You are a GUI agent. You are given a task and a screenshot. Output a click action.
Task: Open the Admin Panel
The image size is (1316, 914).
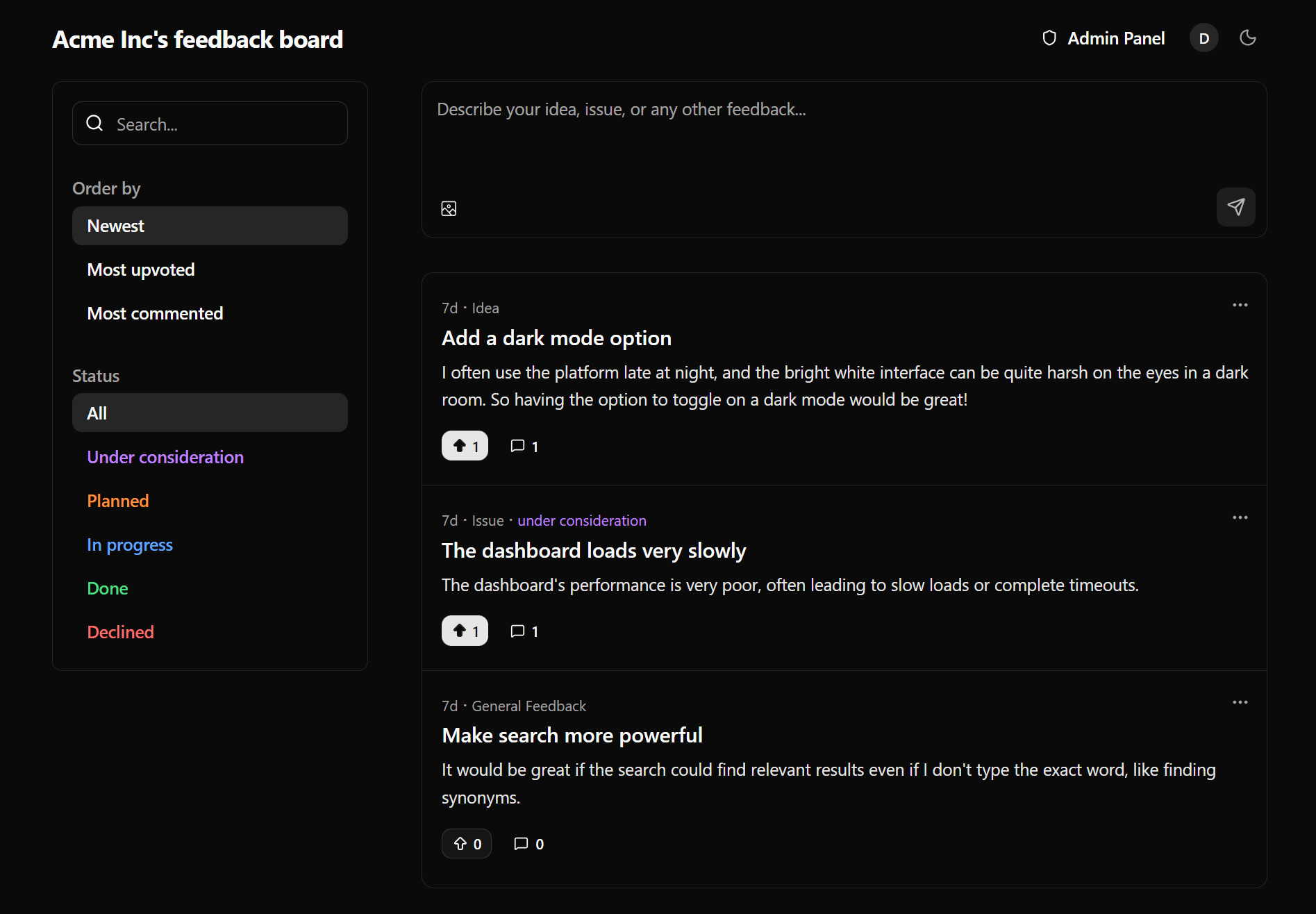pyautogui.click(x=1116, y=38)
